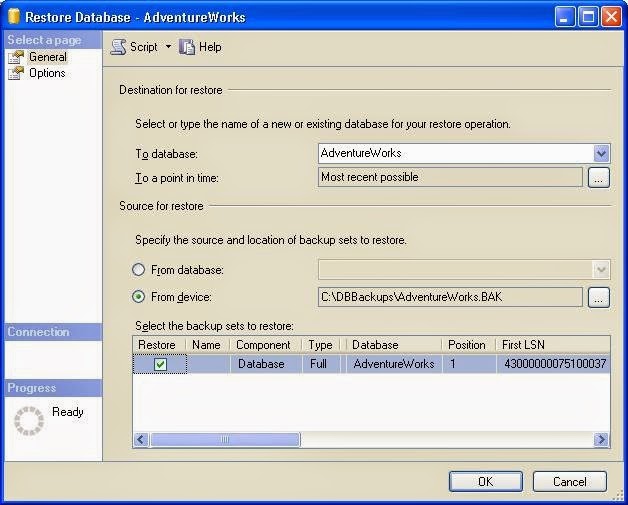Select the From device radio button

(x=139, y=297)
